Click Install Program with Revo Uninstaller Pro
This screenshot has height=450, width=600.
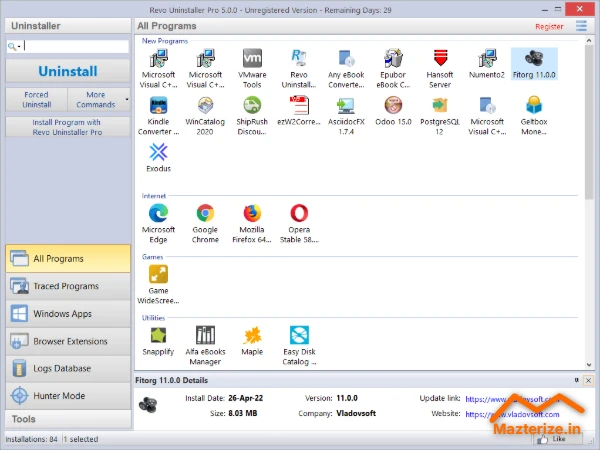68,127
